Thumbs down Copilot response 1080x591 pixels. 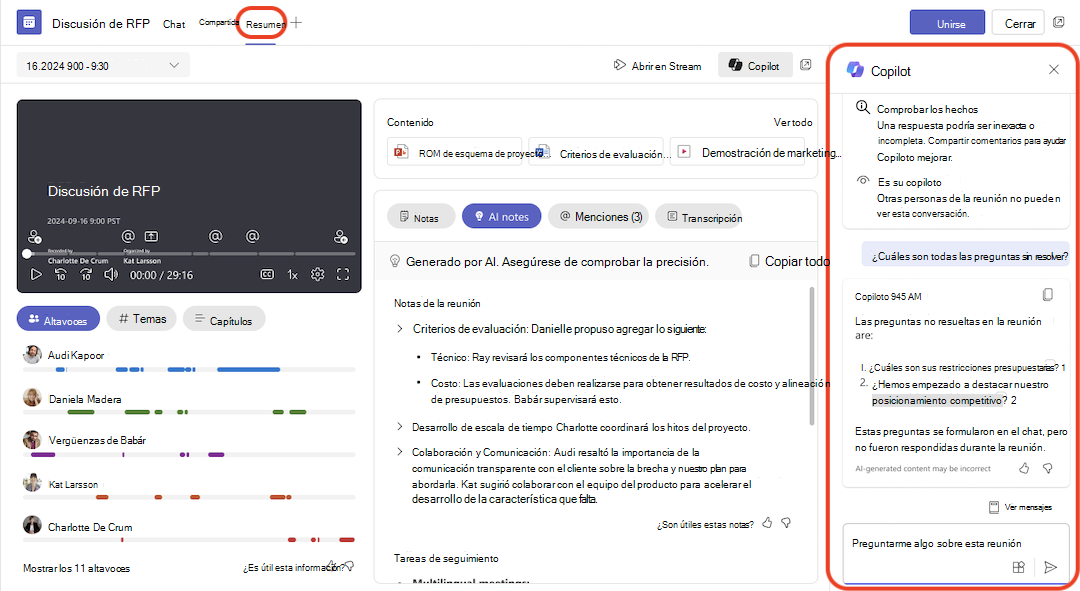pyautogui.click(x=1048, y=468)
